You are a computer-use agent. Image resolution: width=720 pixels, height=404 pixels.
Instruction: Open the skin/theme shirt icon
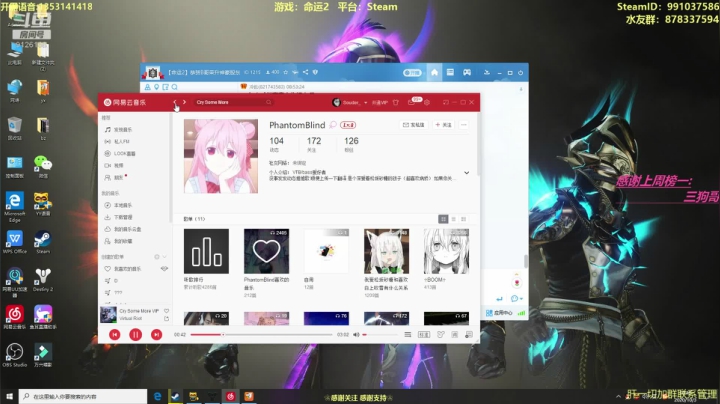tap(396, 102)
